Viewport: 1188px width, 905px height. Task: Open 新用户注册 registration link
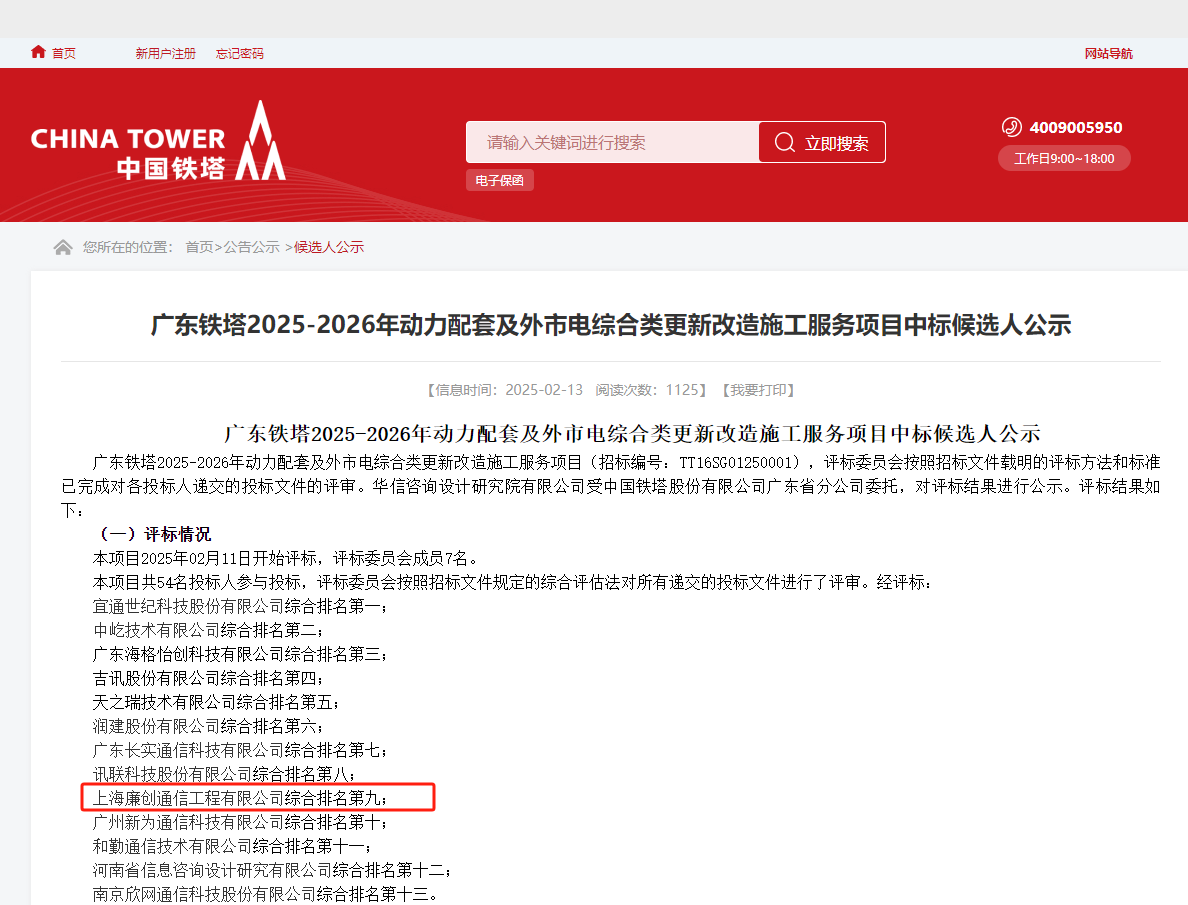coord(165,53)
